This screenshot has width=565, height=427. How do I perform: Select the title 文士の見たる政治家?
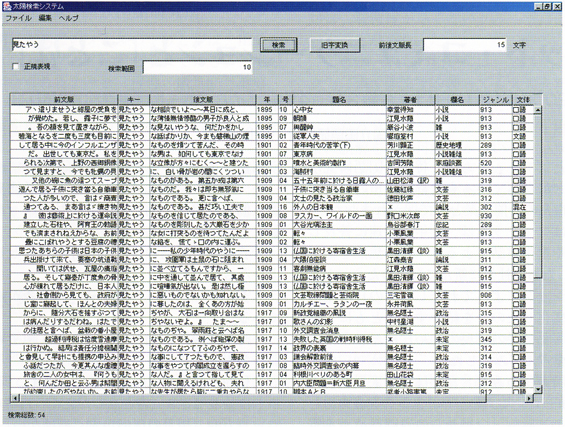[339, 198]
